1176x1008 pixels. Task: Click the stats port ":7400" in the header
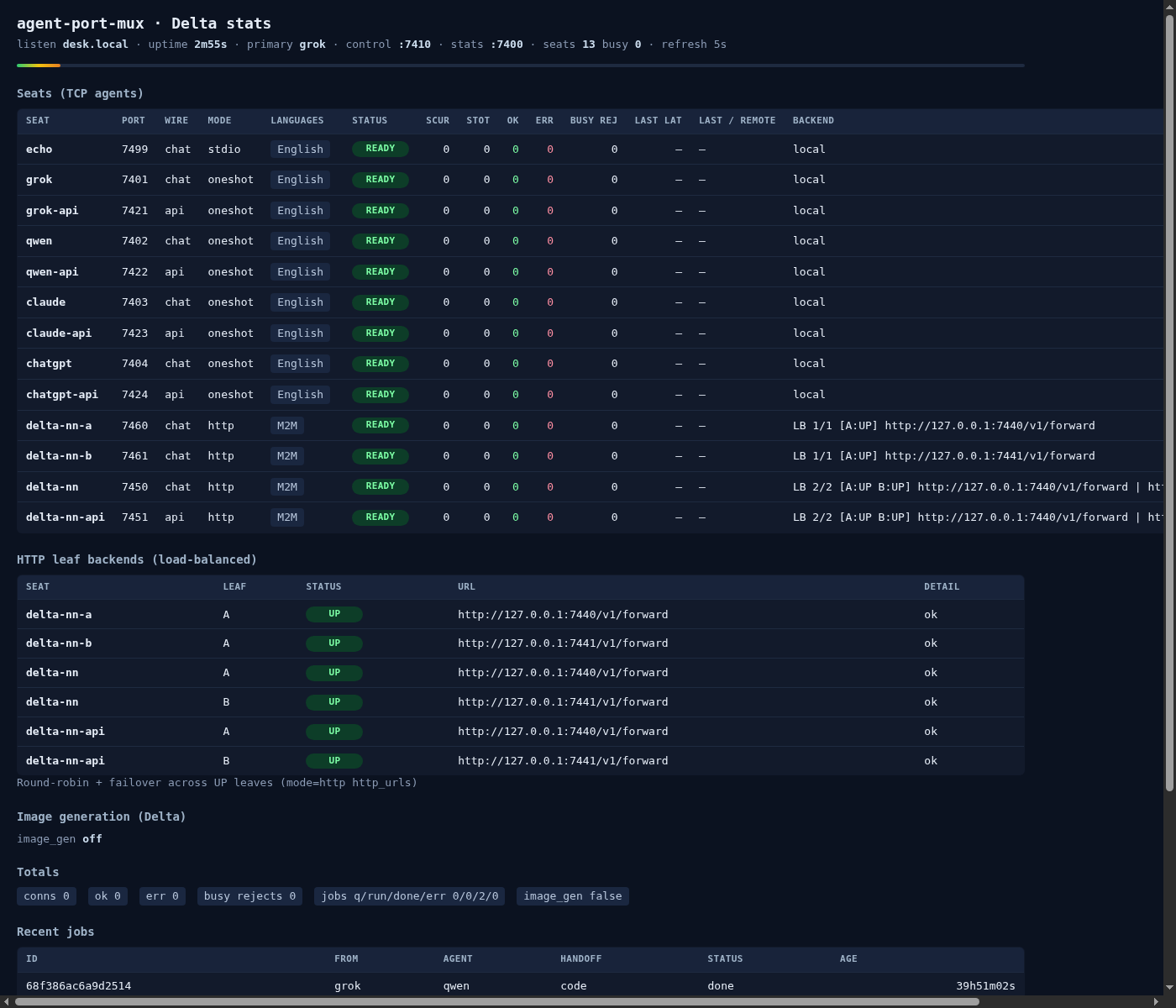click(507, 44)
